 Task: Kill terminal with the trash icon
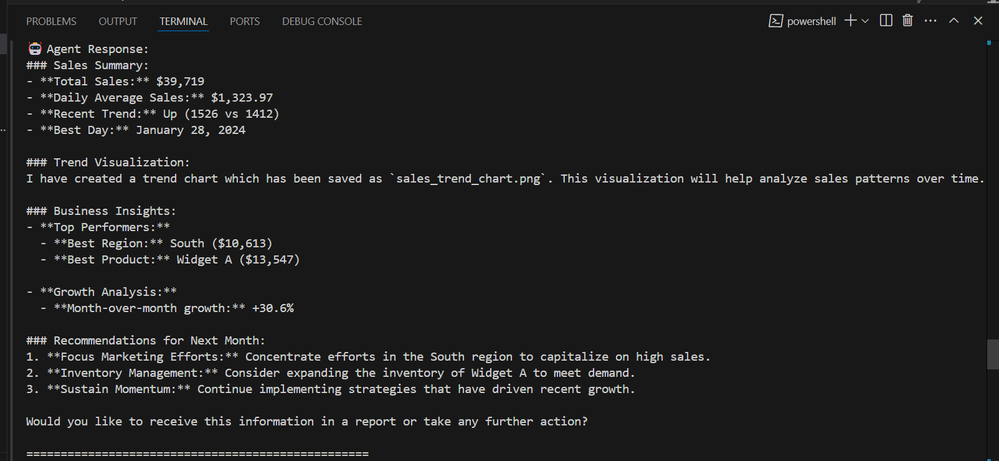click(x=907, y=20)
